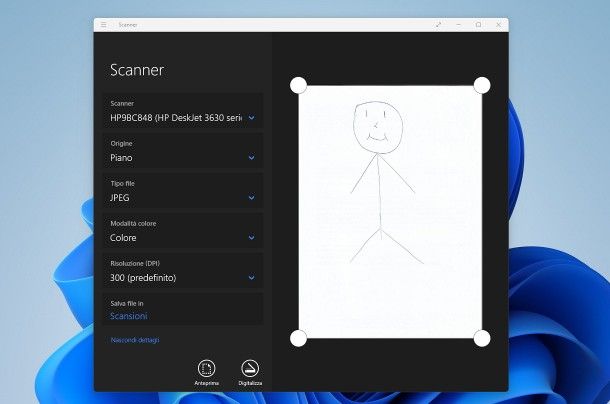Click the top-right crop handle

481,85
